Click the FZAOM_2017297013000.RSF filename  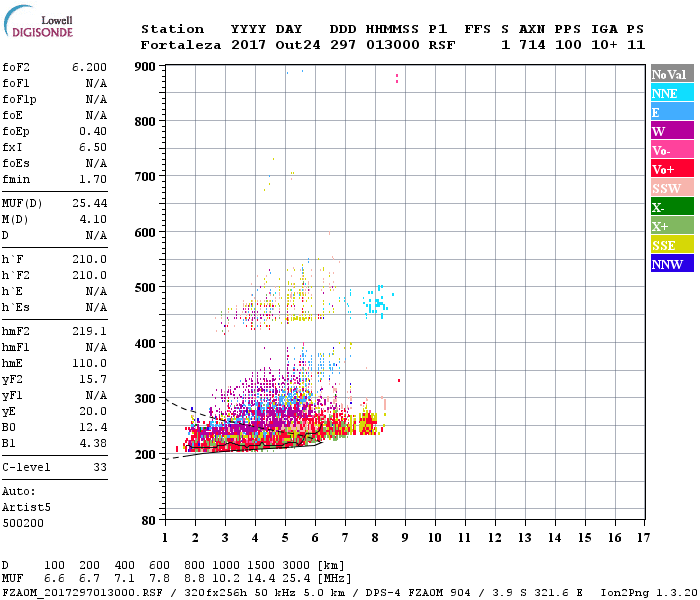point(82,593)
